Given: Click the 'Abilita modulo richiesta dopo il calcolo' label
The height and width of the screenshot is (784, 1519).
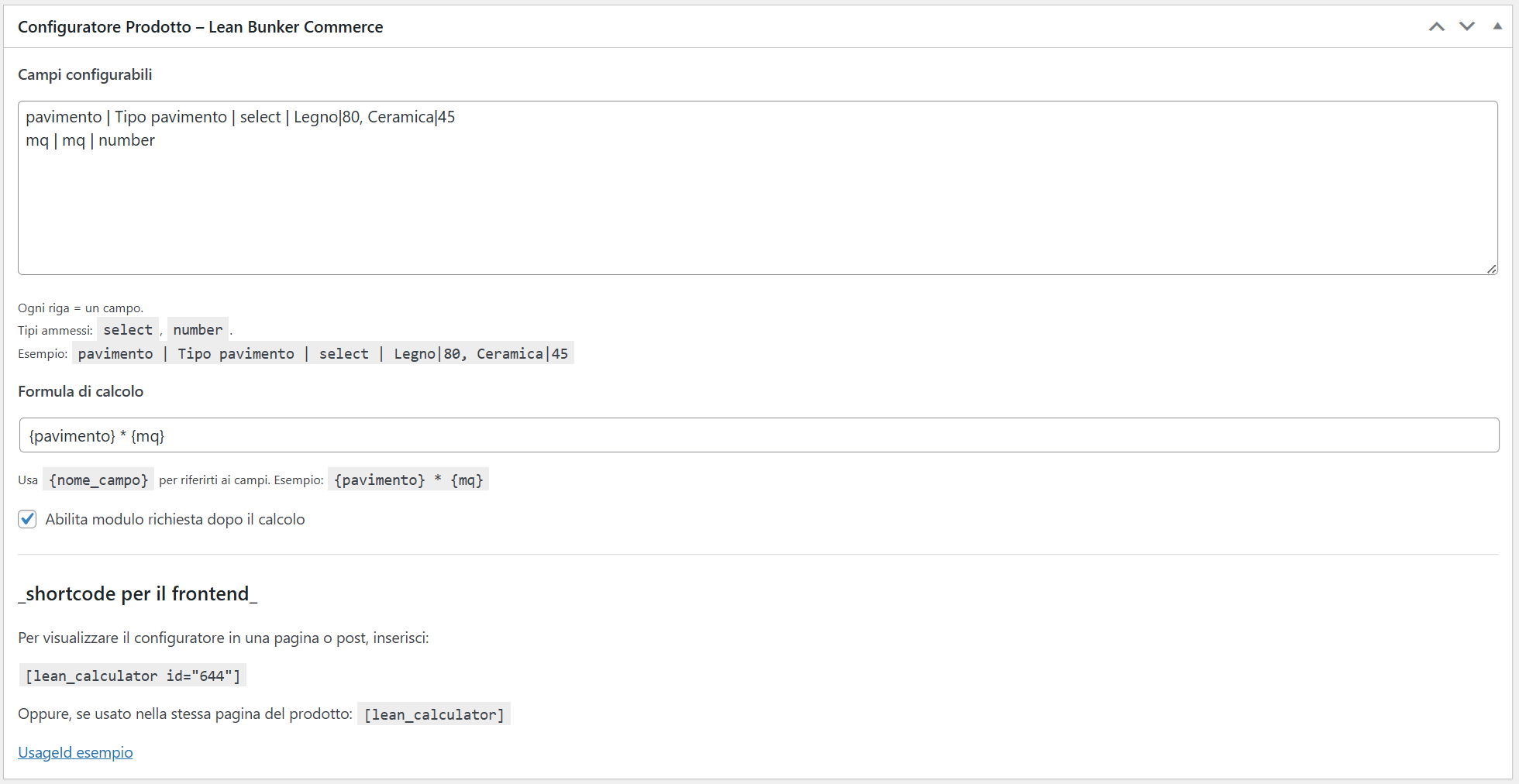Looking at the screenshot, I should click(174, 519).
